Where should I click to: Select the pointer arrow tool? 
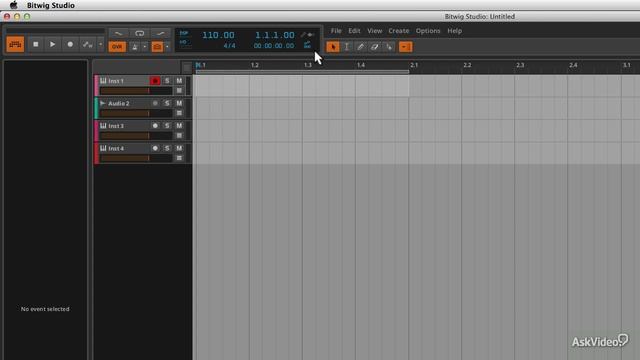[333, 47]
